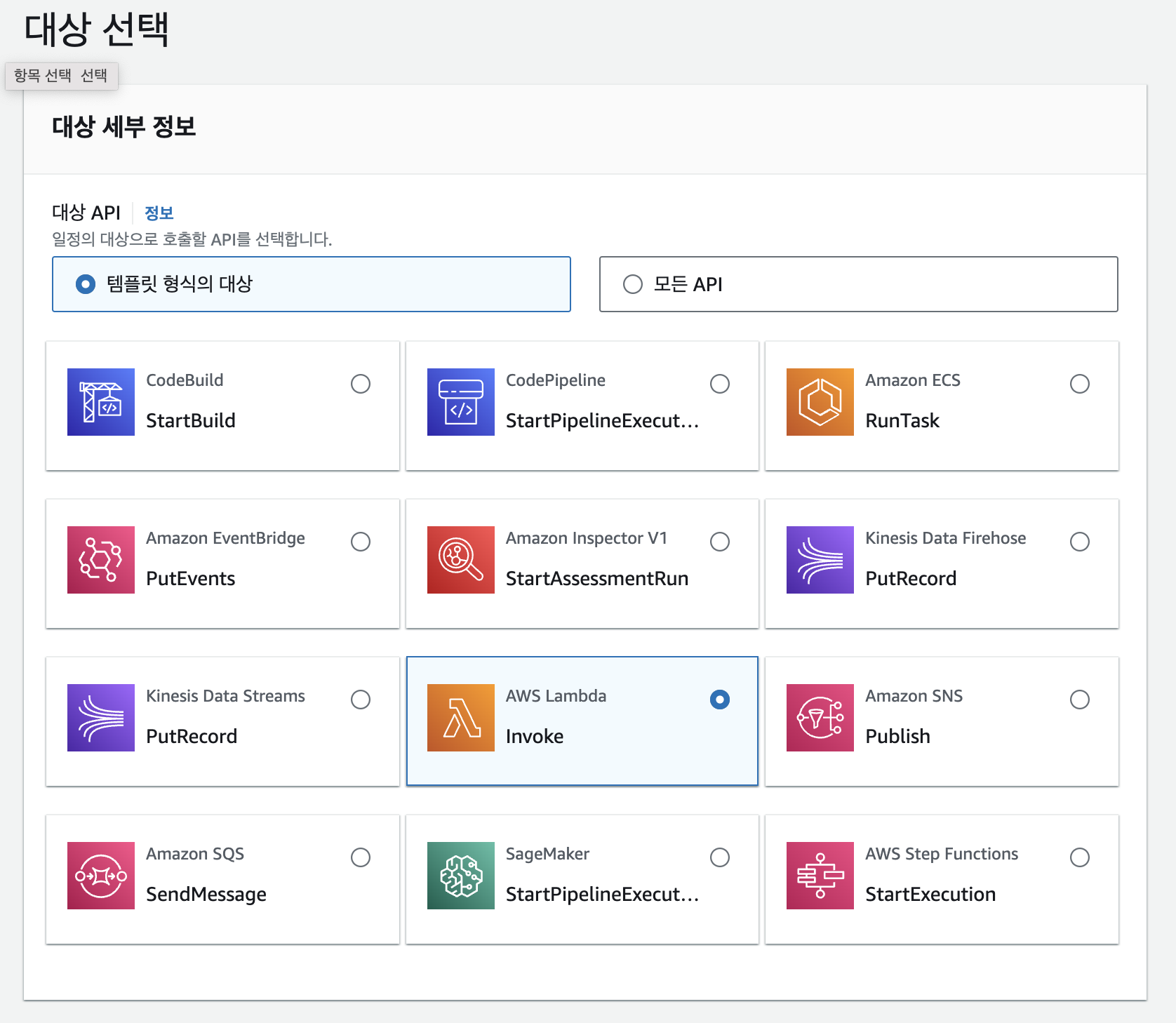Click the StartAssessmentRun text
This screenshot has height=1023, width=1176.
pos(597,578)
